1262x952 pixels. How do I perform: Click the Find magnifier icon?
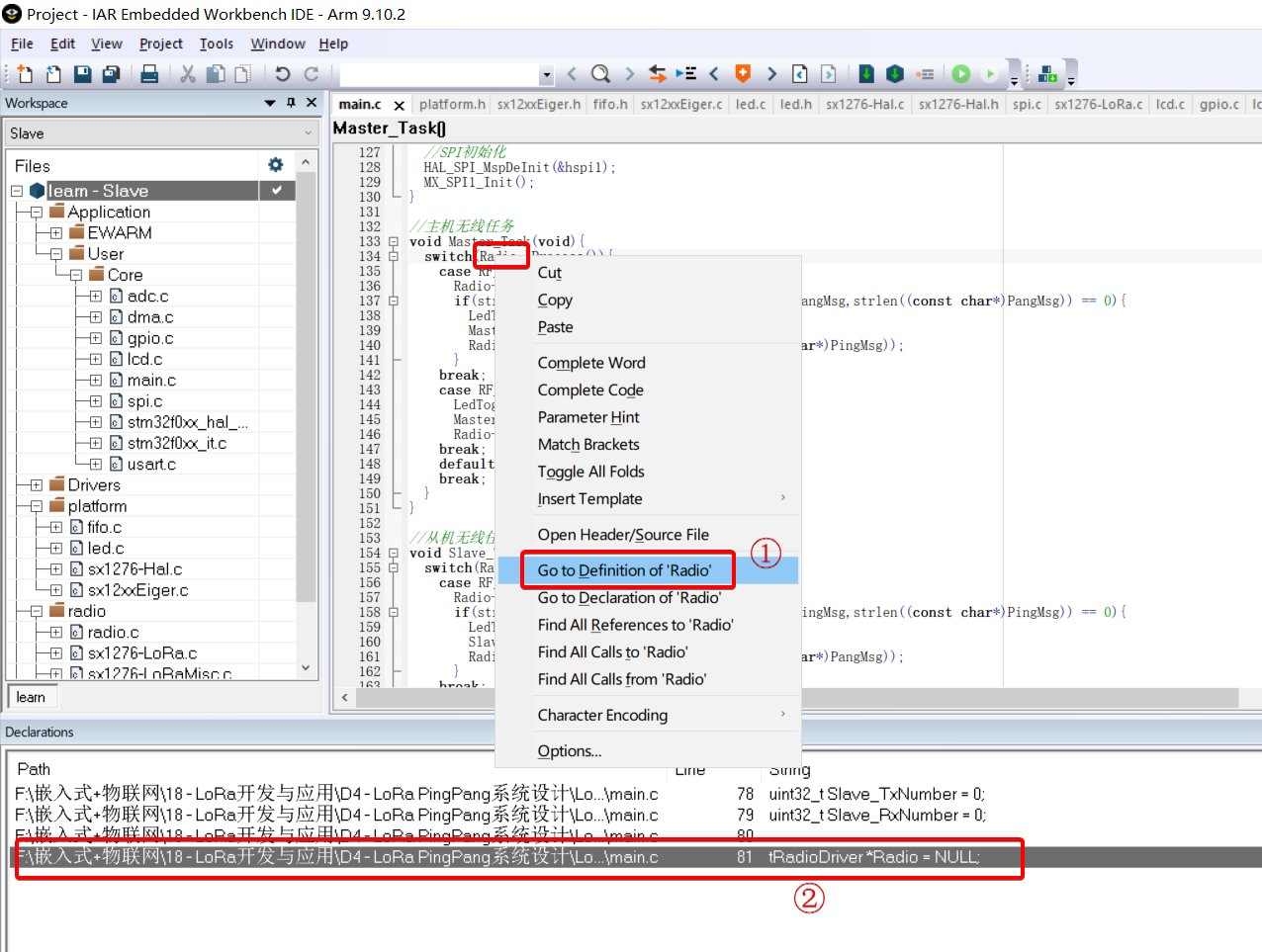(x=600, y=74)
